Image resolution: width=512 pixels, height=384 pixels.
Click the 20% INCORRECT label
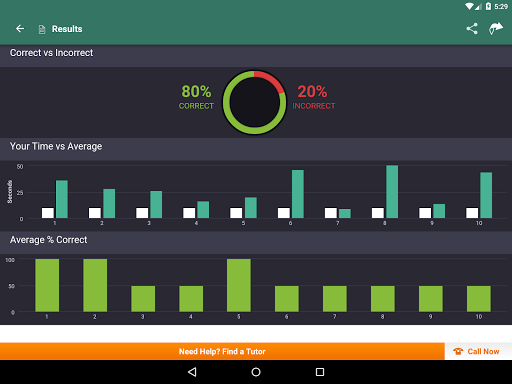(x=313, y=97)
